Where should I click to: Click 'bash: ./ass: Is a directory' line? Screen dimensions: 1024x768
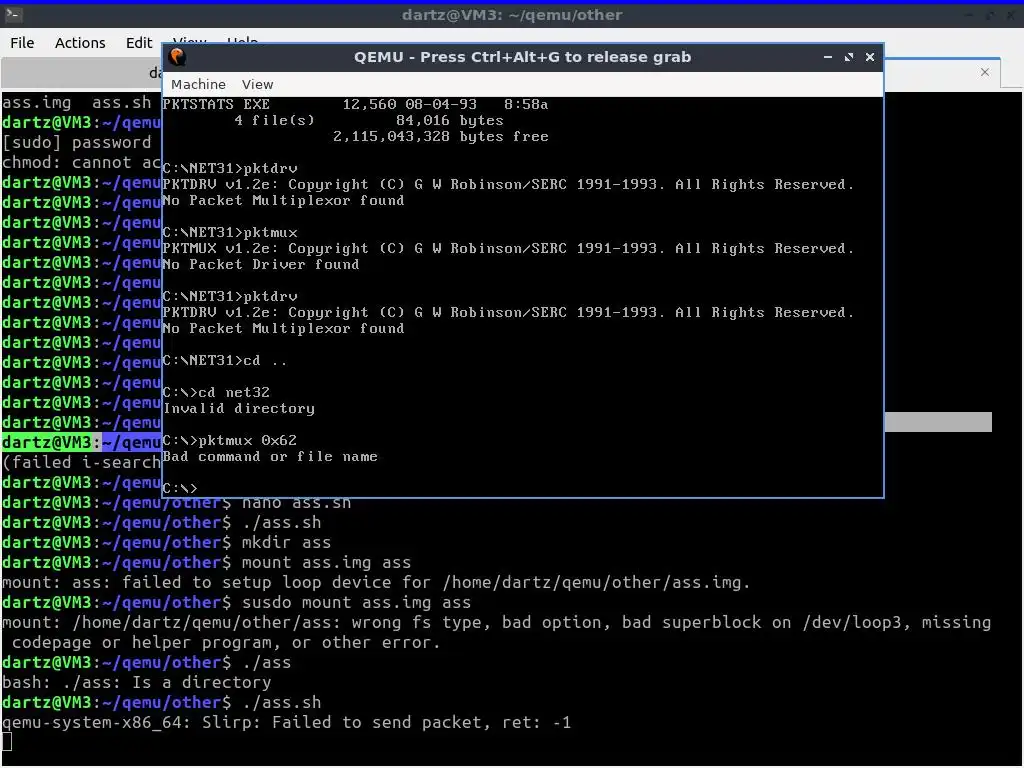136,682
